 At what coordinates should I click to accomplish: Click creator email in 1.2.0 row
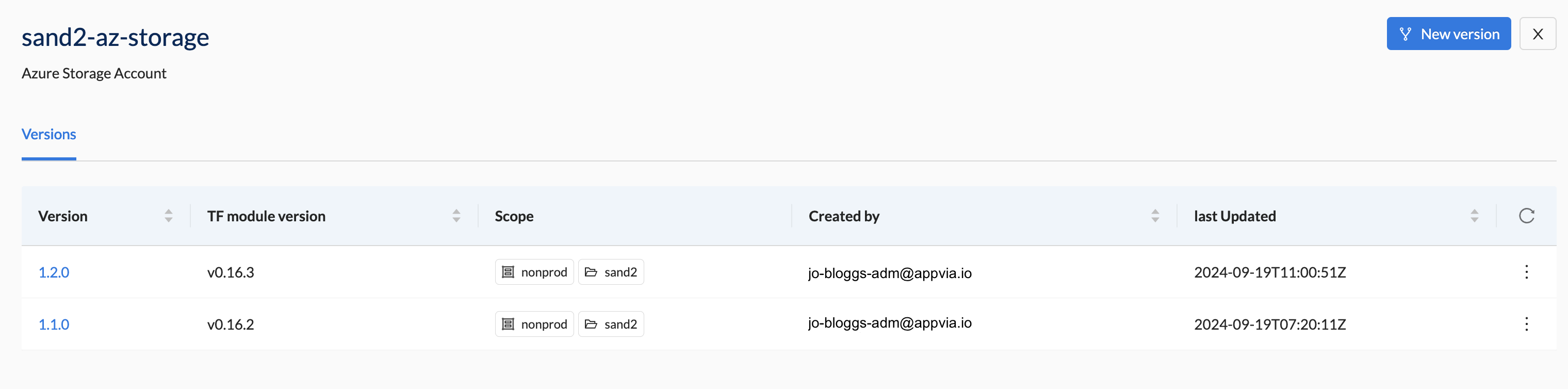point(890,273)
